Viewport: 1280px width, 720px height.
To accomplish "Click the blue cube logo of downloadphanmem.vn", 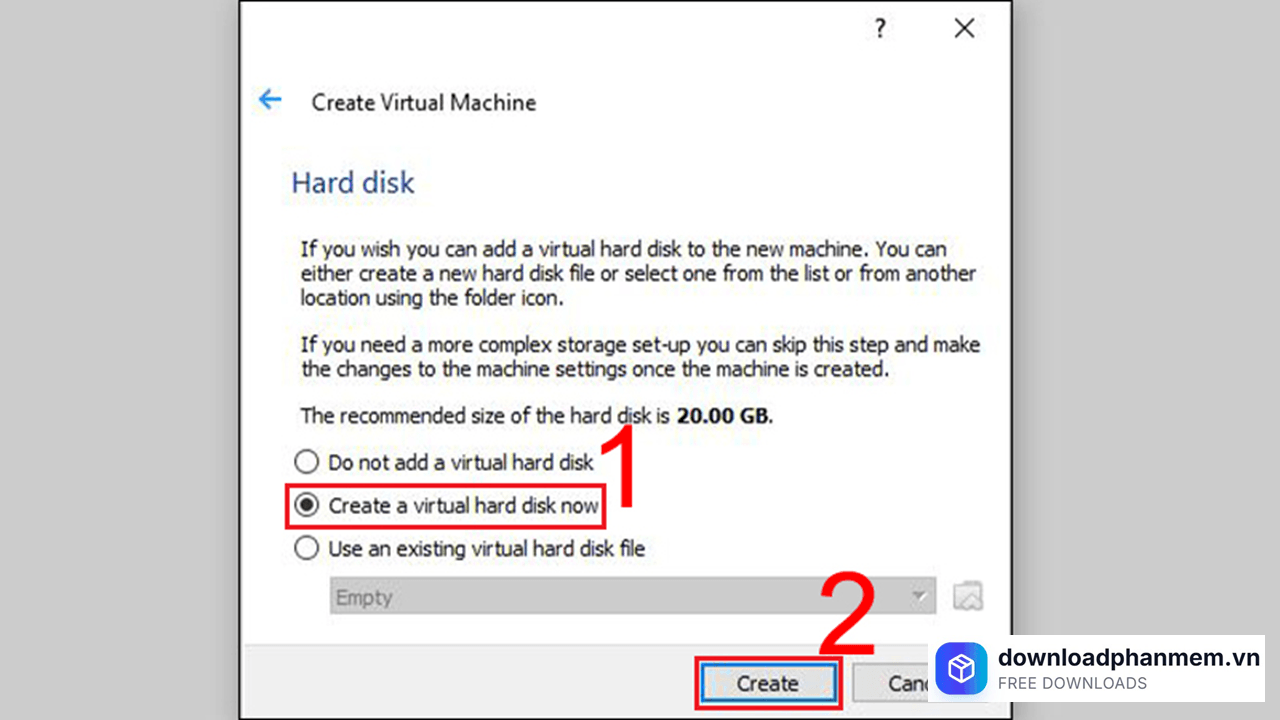I will pos(961,668).
